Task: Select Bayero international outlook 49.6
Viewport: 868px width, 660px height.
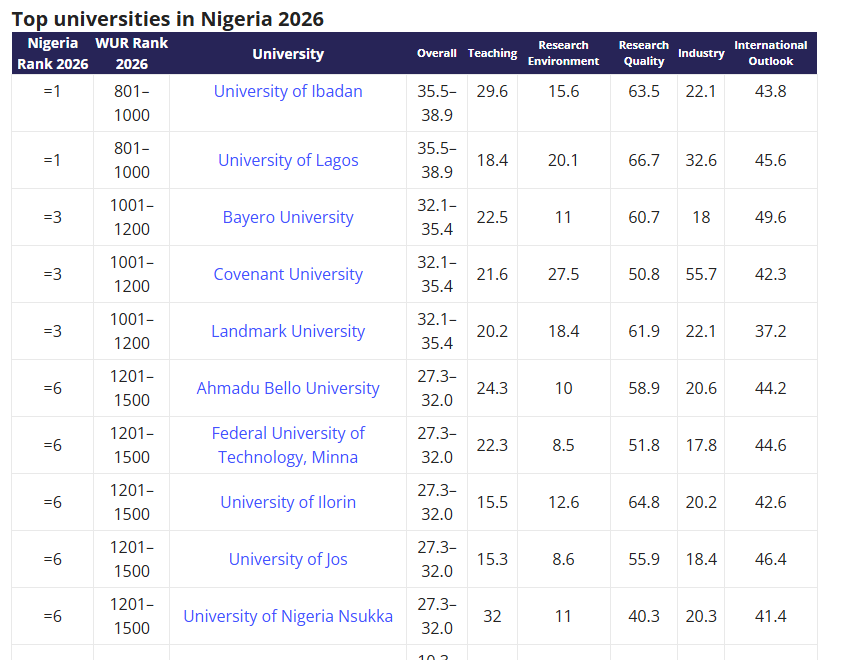Action: pos(771,217)
